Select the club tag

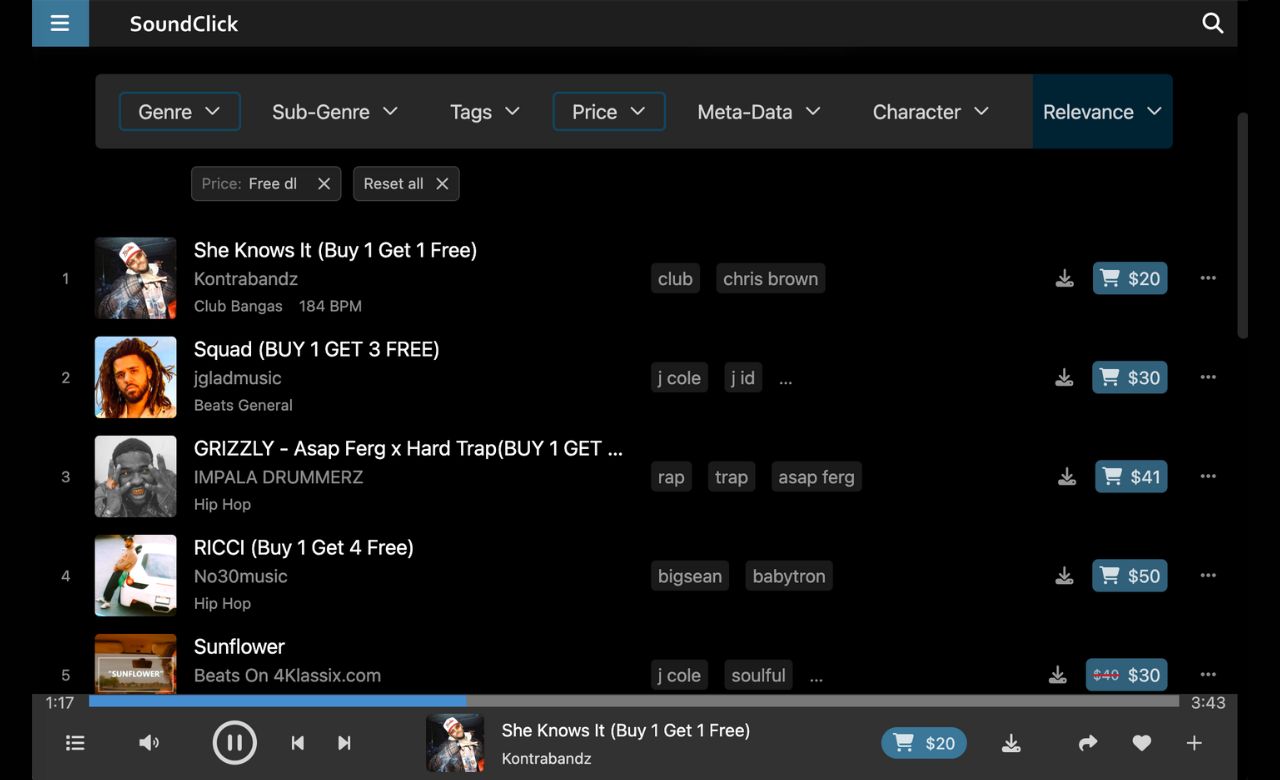tap(675, 279)
